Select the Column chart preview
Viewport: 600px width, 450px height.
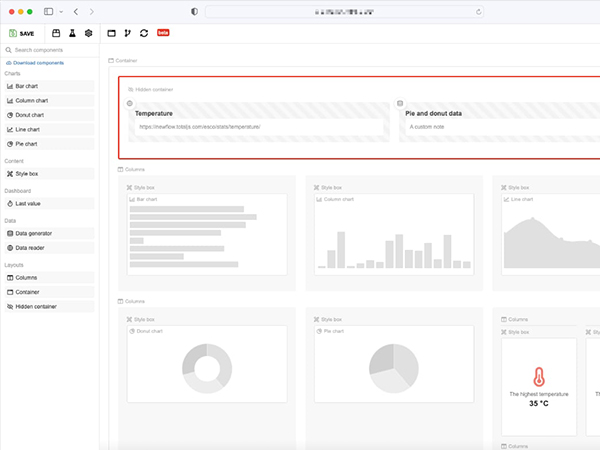click(394, 235)
